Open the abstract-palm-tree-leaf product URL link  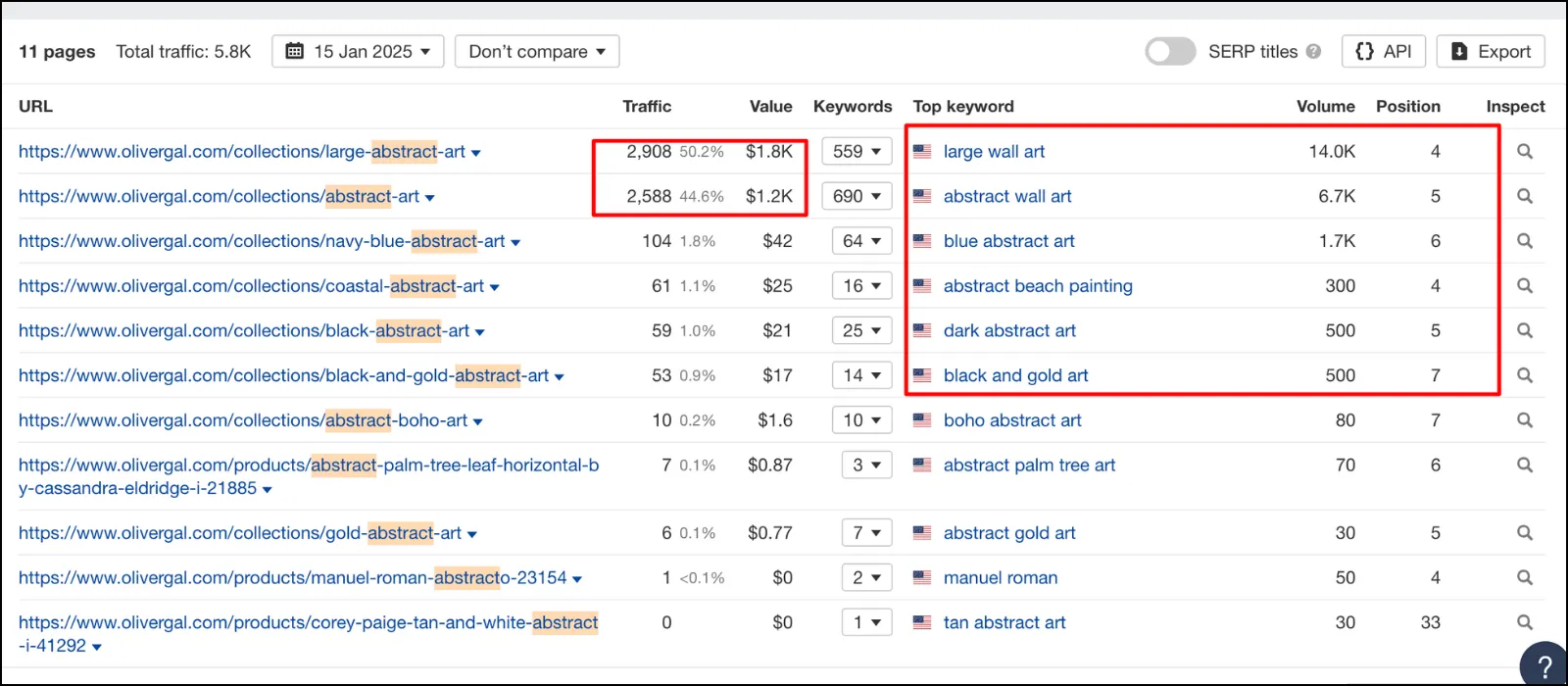[309, 476]
